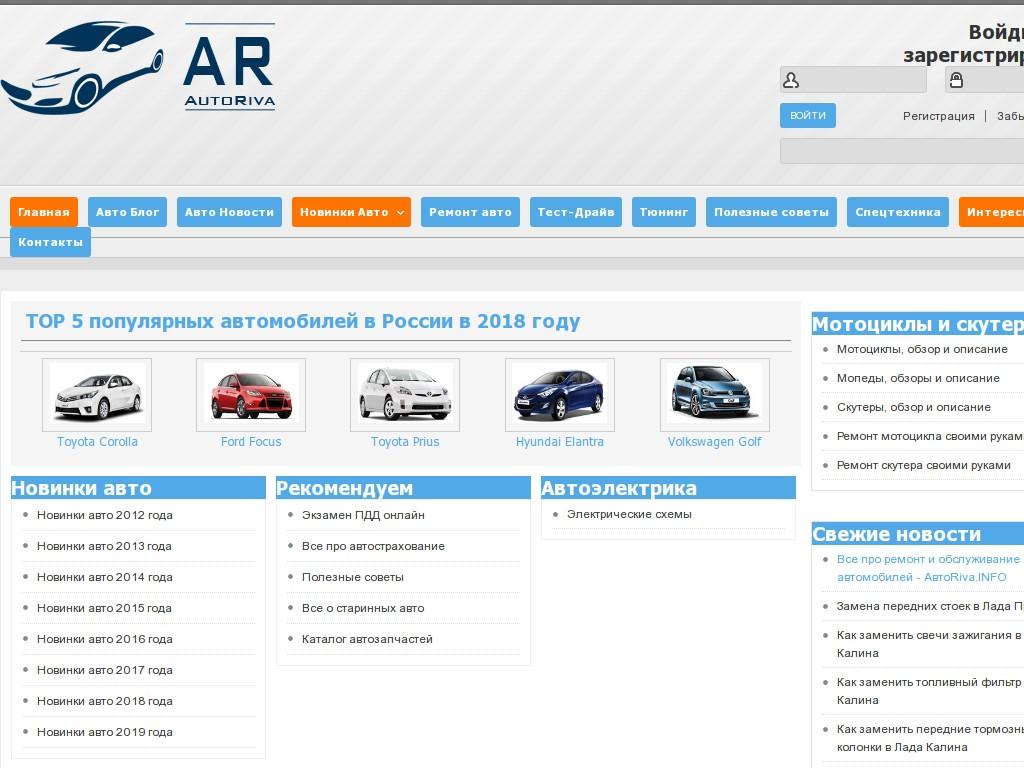Expand the Новинки Авто dropdown arrow

[400, 212]
